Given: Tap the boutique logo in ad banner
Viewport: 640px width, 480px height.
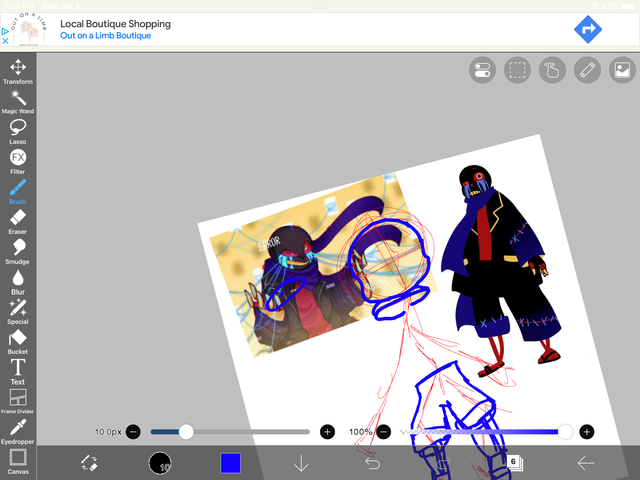Looking at the screenshot, I should [29, 29].
